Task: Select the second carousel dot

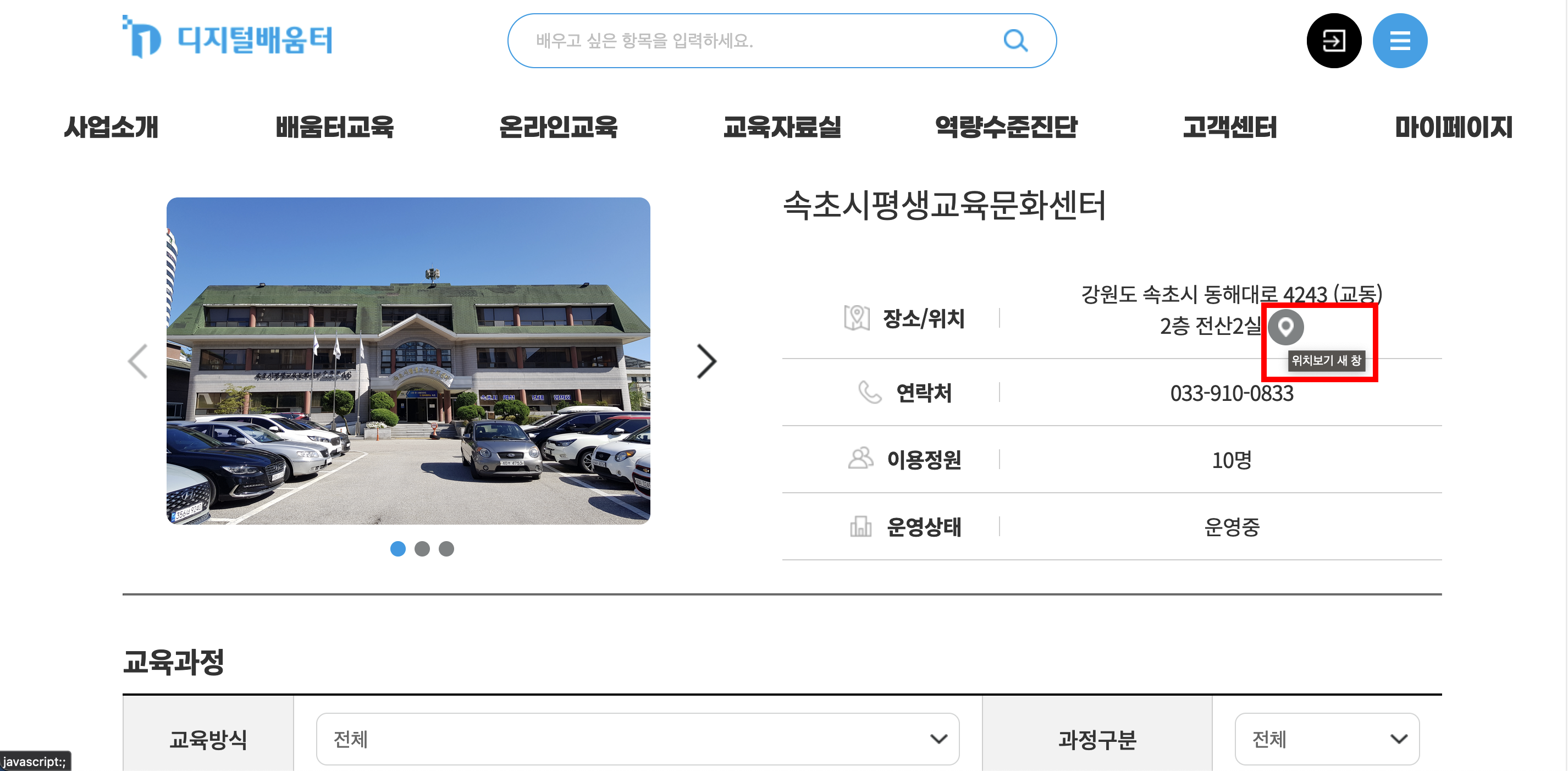Action: [422, 549]
